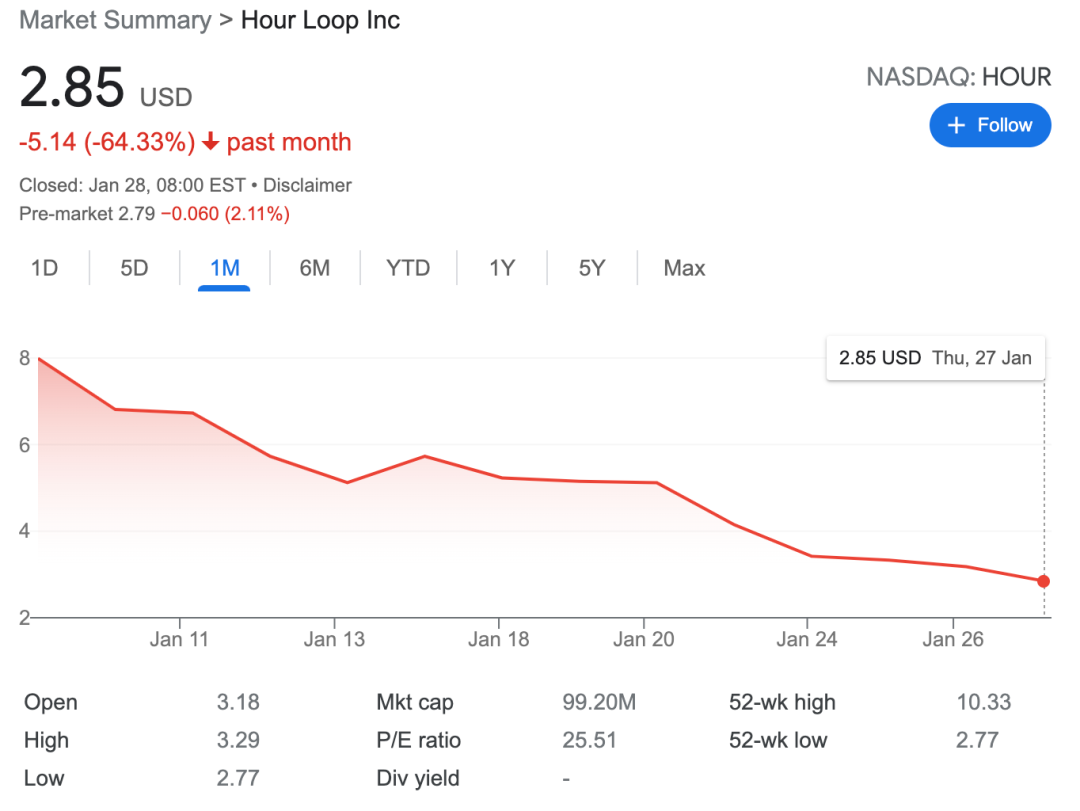The width and height of the screenshot is (1080, 811).
Task: Click the -5.14 (-64.33%) change text
Action: (x=107, y=142)
